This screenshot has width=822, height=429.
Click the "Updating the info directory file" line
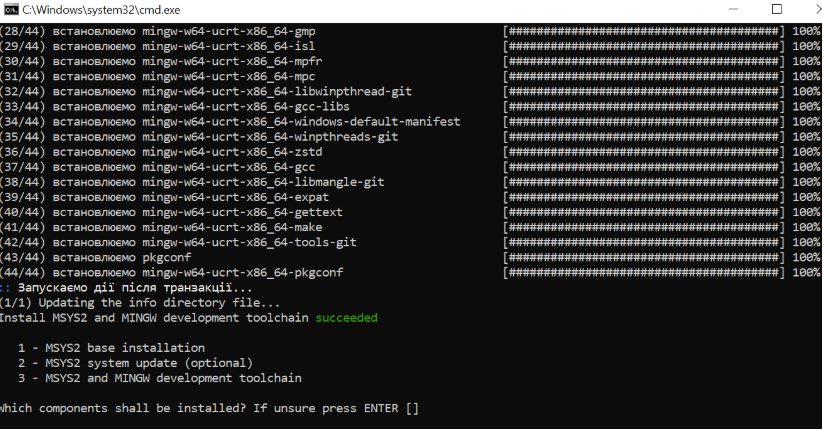point(140,302)
